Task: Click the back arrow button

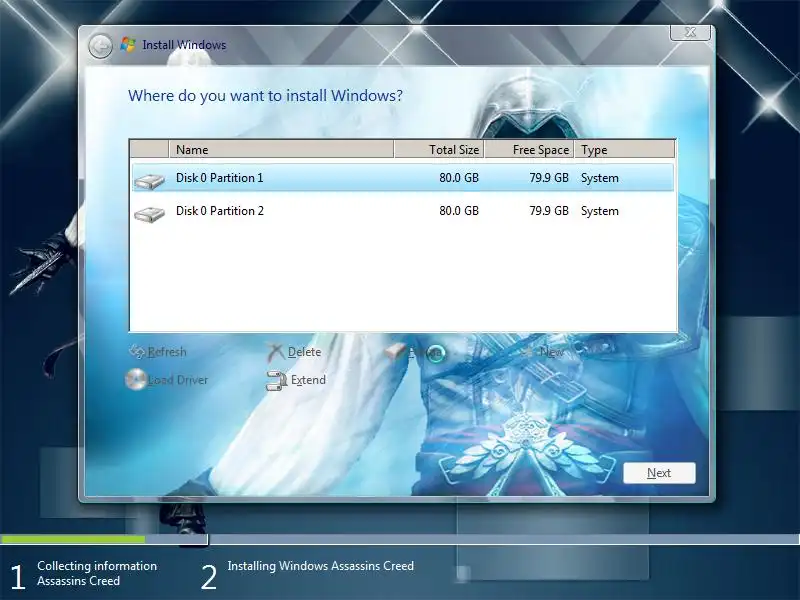Action: [x=100, y=46]
